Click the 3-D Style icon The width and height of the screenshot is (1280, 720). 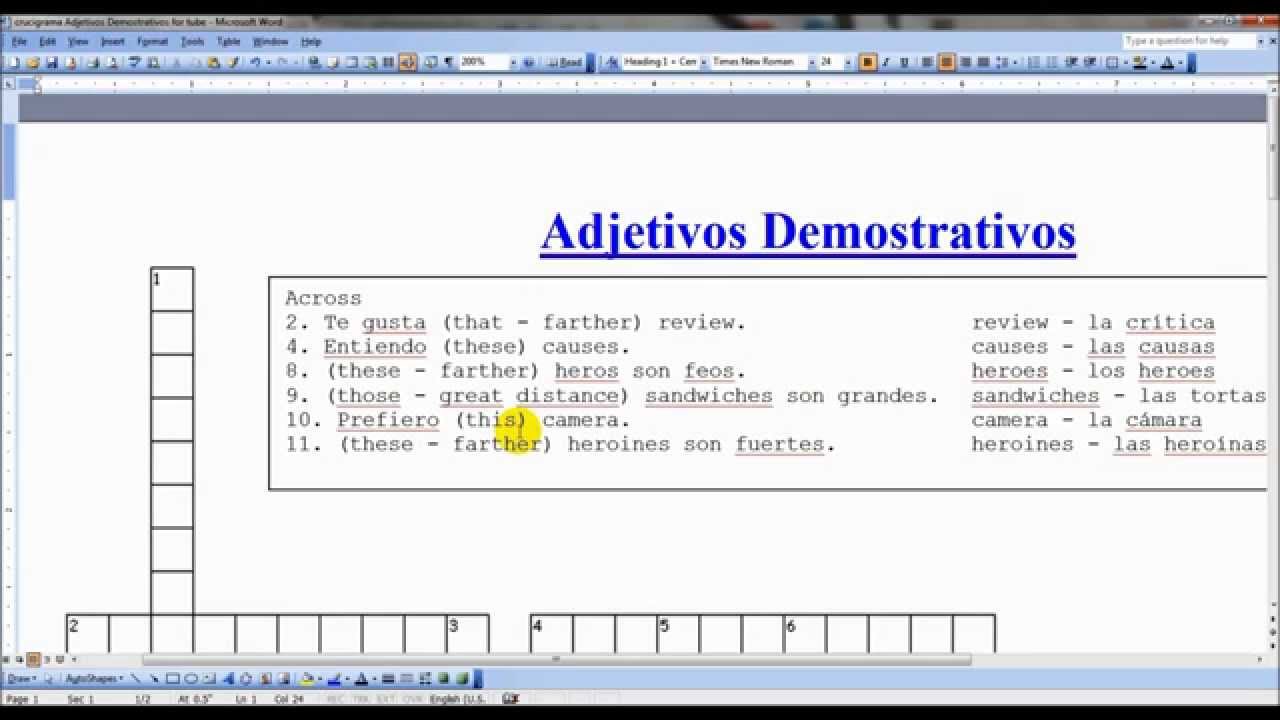click(462, 679)
